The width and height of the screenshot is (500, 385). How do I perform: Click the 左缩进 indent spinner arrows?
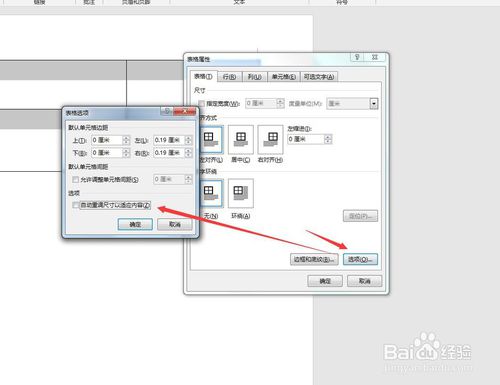[328, 139]
